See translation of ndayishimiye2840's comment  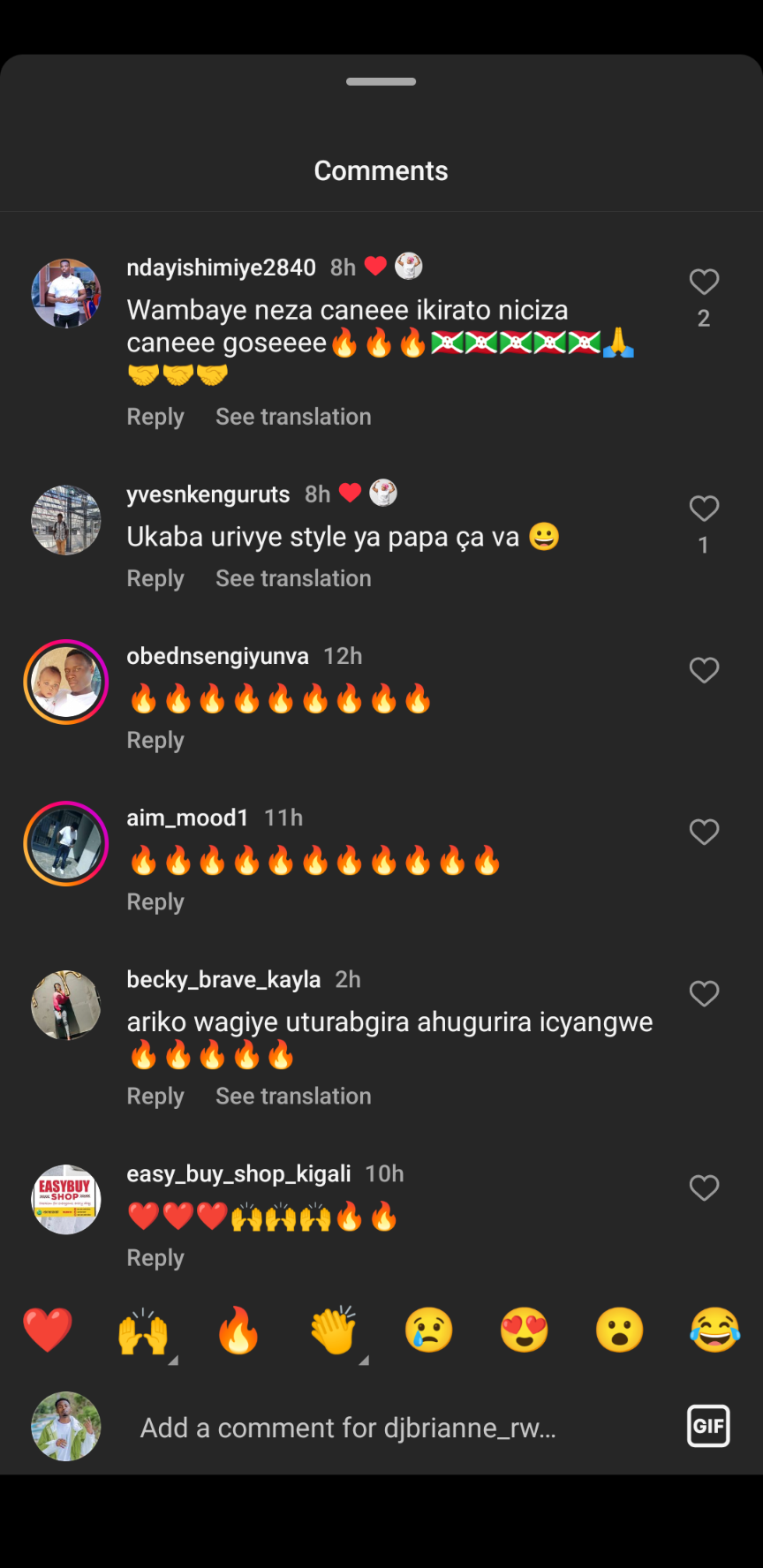pos(293,417)
